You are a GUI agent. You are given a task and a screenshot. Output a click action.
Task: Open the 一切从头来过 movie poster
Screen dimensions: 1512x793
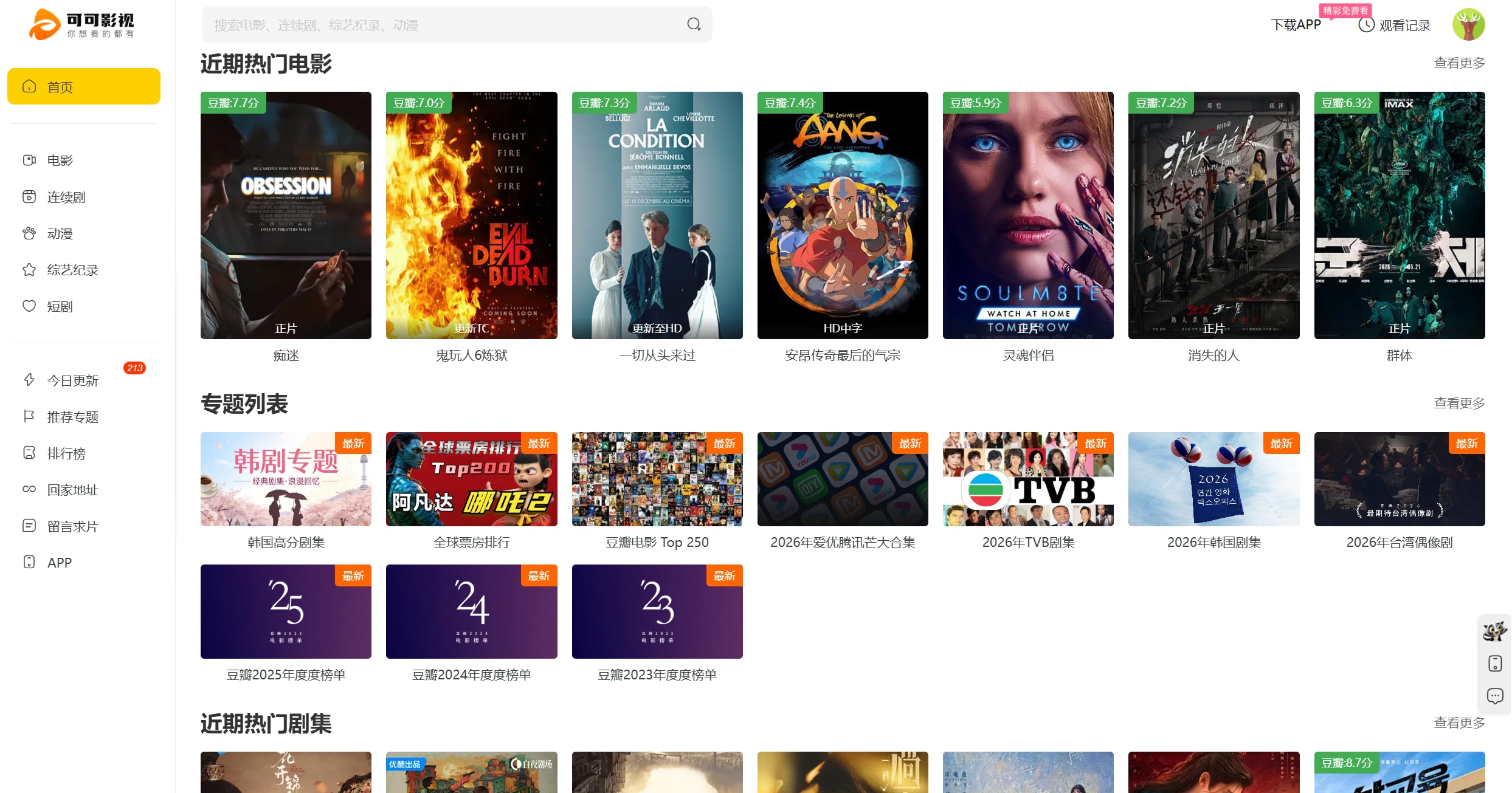tap(657, 215)
